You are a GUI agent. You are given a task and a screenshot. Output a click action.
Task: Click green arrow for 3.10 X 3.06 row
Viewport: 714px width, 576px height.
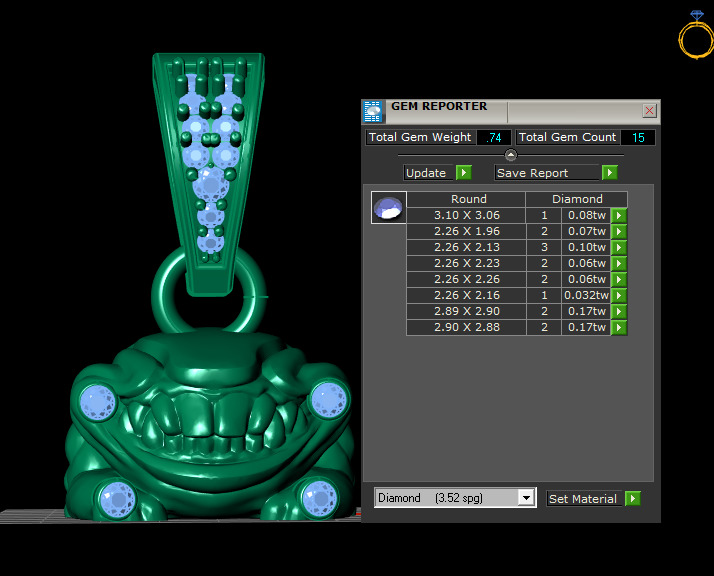coord(619,215)
